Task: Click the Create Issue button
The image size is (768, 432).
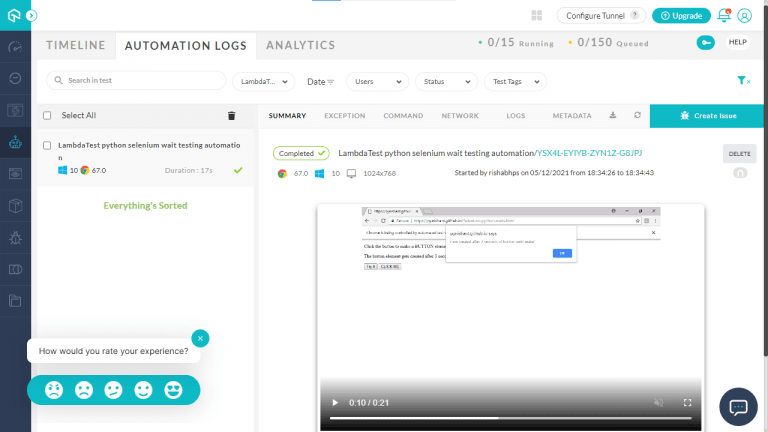Action: [708, 116]
